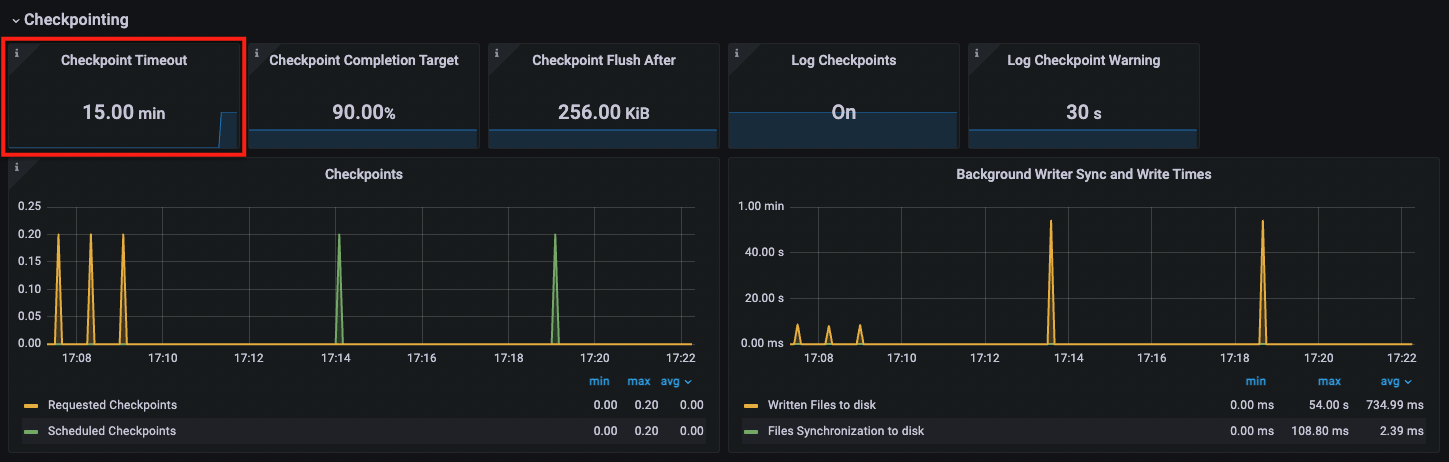1449x462 pixels.
Task: Click the Log Checkpoints 'On' value
Action: (843, 112)
